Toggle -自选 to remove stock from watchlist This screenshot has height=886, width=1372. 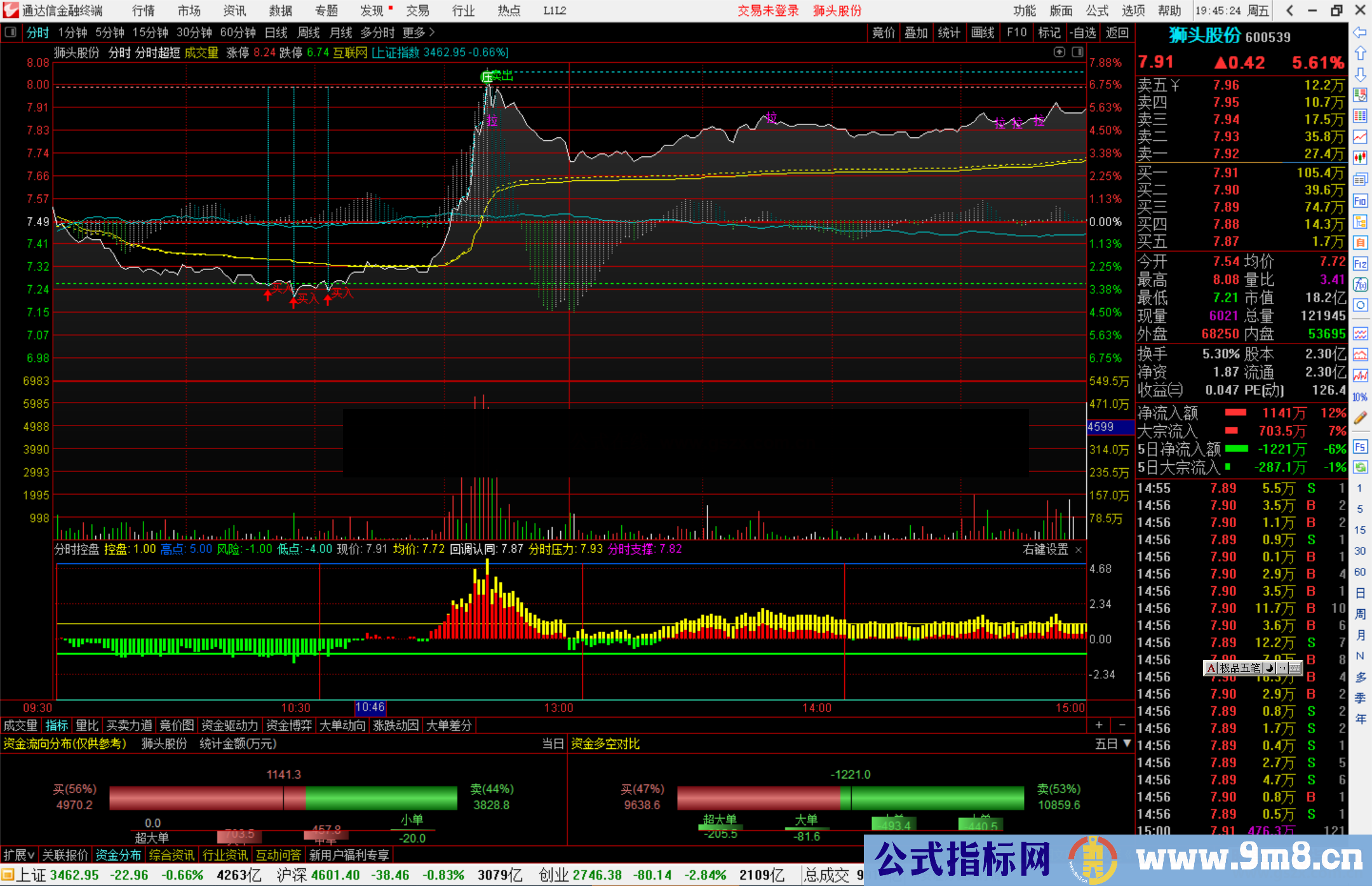(x=1083, y=32)
